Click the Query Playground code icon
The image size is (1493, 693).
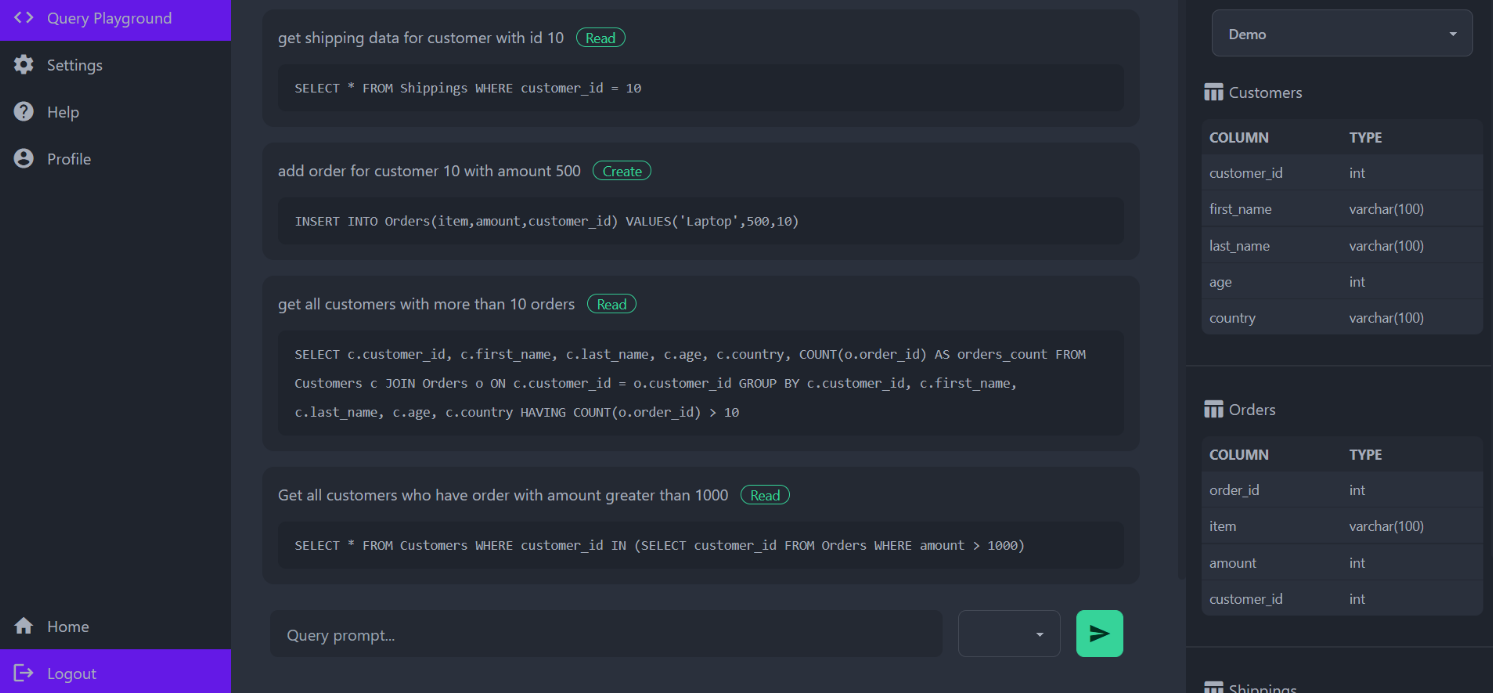click(24, 18)
